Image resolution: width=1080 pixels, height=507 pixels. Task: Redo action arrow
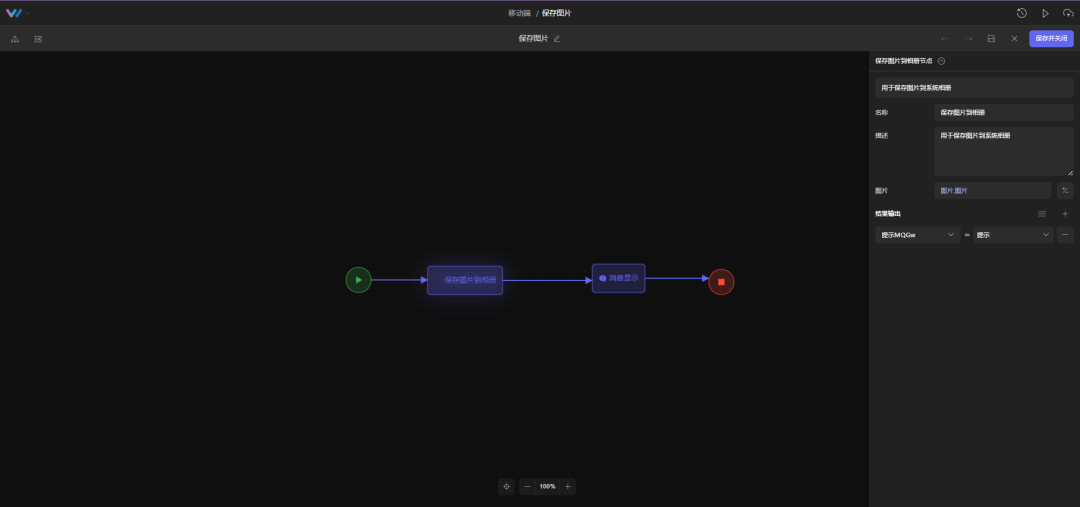click(x=968, y=39)
